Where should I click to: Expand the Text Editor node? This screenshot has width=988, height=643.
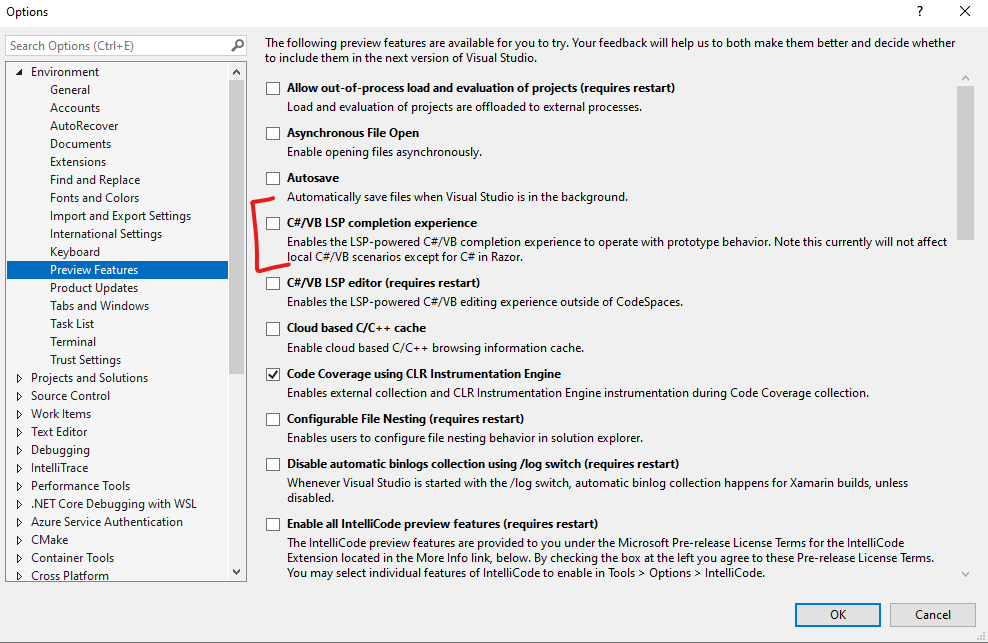tap(19, 432)
